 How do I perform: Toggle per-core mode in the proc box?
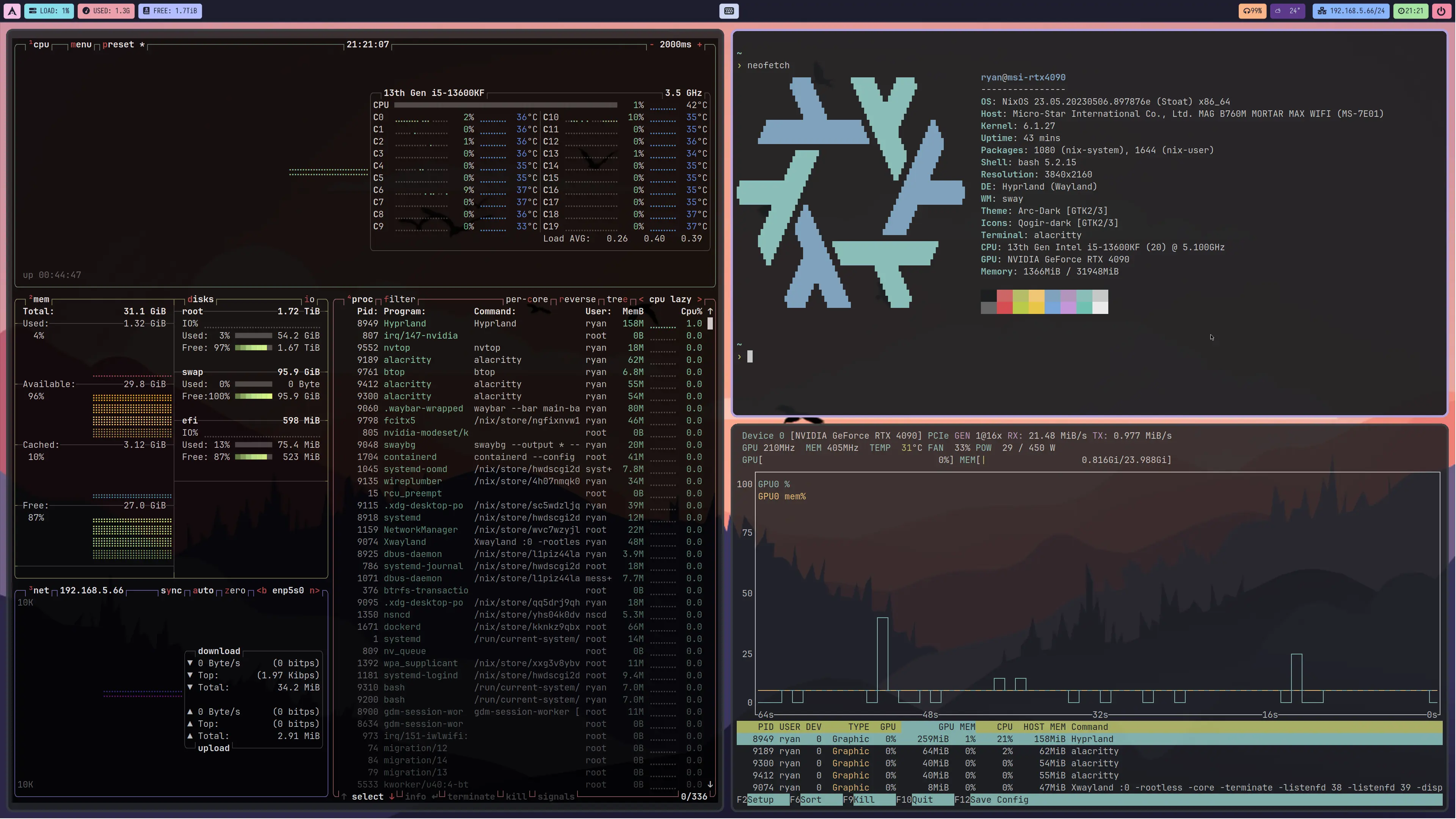coord(526,300)
